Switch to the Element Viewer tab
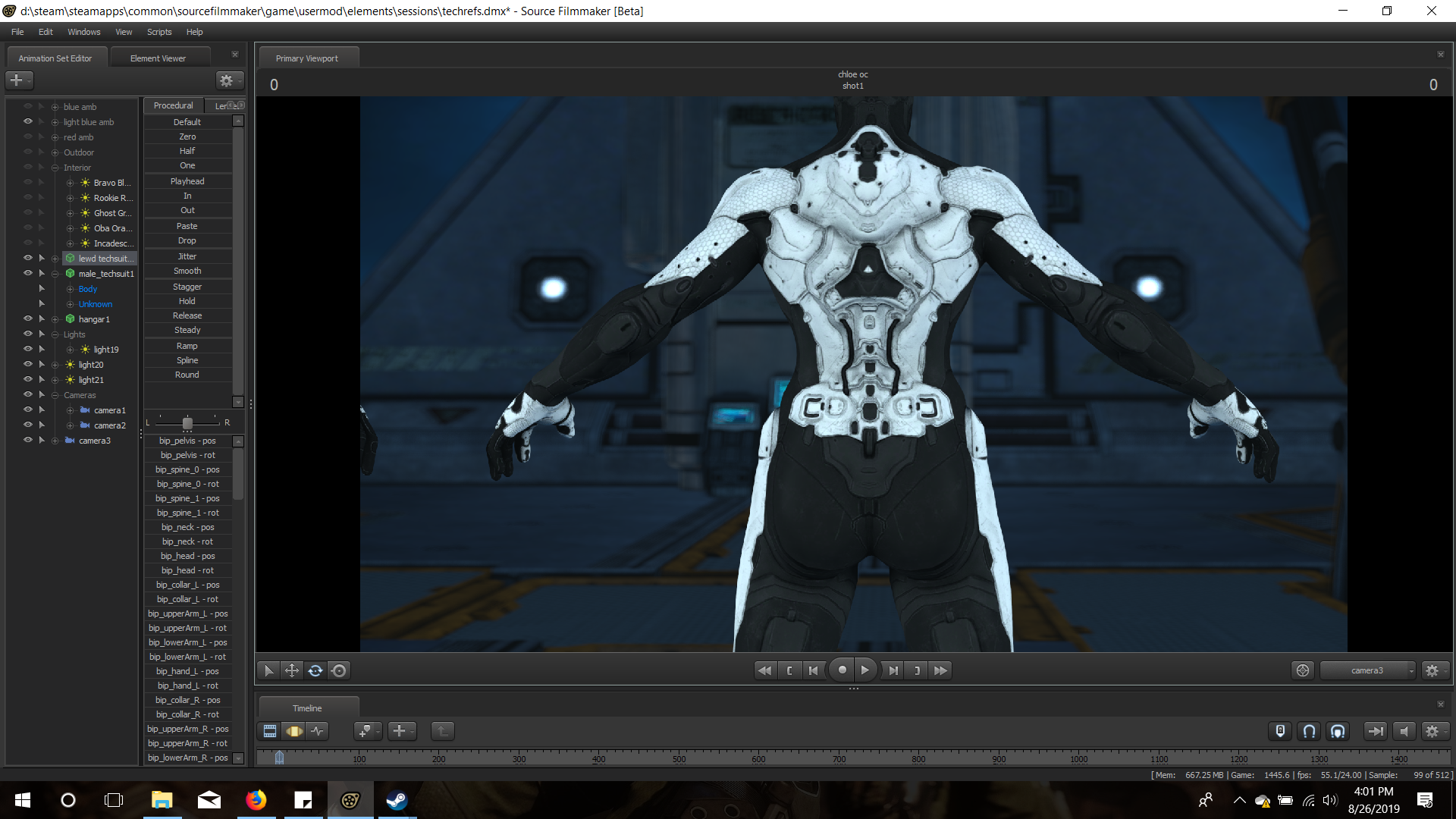The width and height of the screenshot is (1456, 819). 158,58
